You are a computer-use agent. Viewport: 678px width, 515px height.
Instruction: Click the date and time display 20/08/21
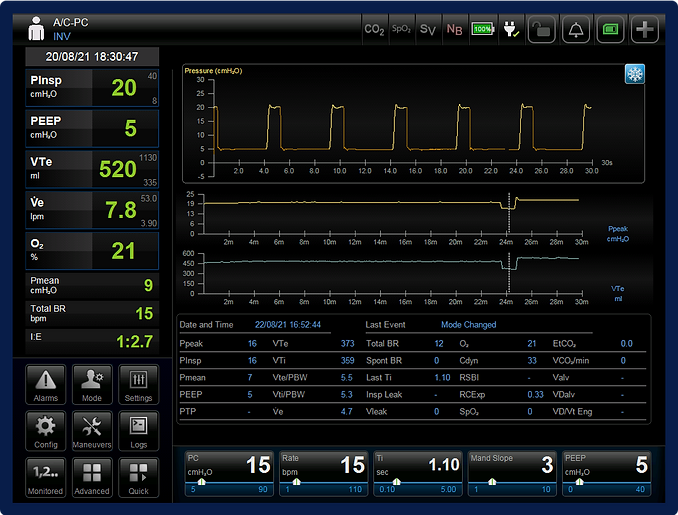(92, 57)
